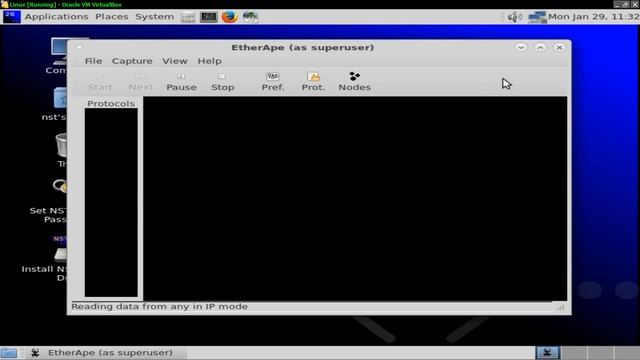The height and width of the screenshot is (360, 640).
Task: Click the volume speaker icon in panel
Action: point(515,17)
